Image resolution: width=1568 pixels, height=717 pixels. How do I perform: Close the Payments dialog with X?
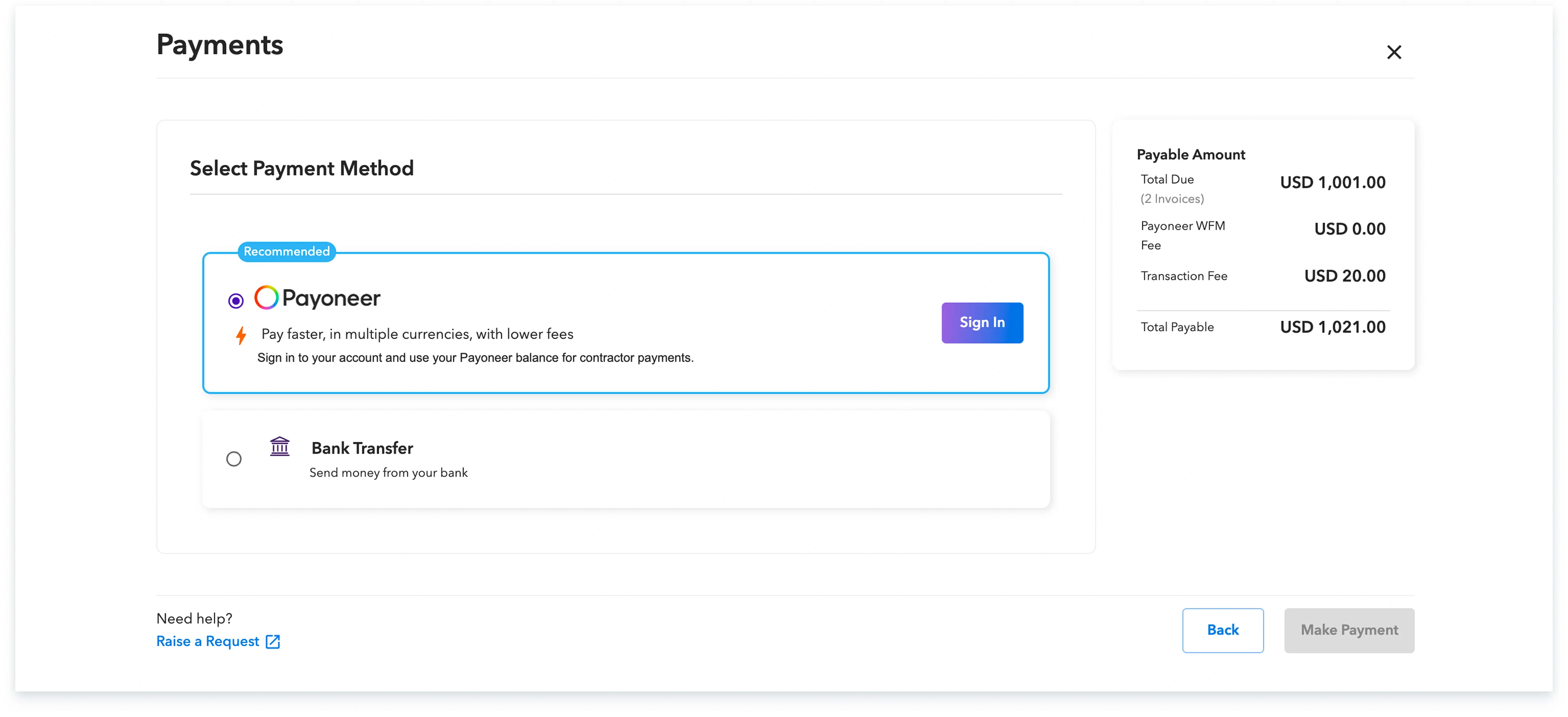pyautogui.click(x=1393, y=52)
